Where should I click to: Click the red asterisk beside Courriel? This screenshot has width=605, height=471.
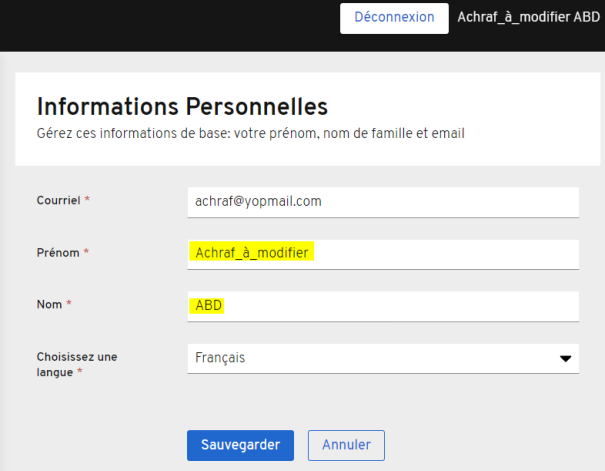click(87, 200)
